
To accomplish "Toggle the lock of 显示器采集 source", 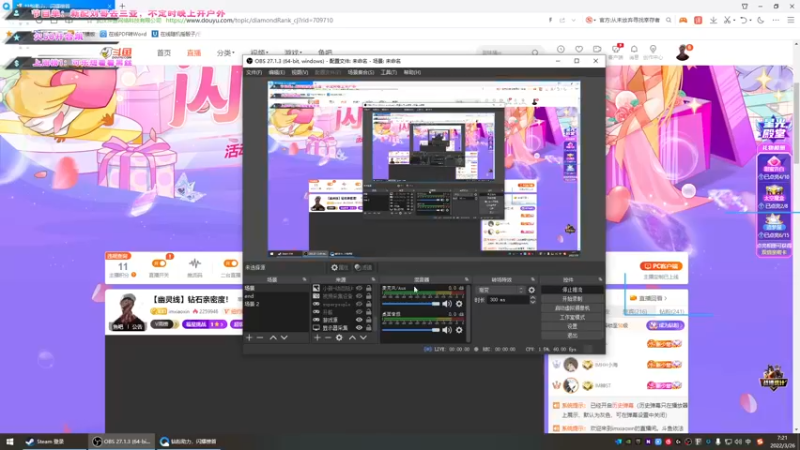I will point(368,328).
